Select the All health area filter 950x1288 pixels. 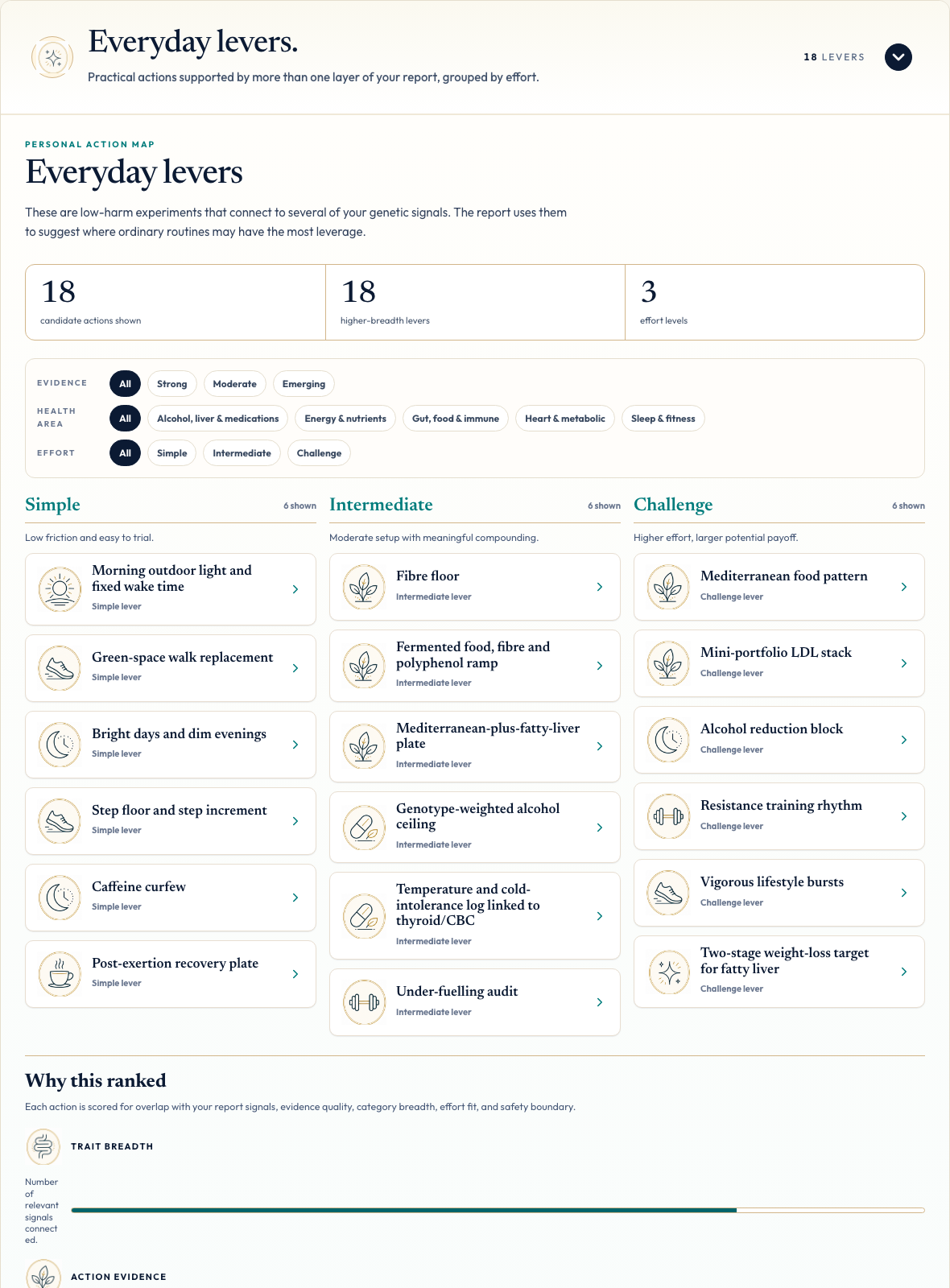[x=125, y=419]
